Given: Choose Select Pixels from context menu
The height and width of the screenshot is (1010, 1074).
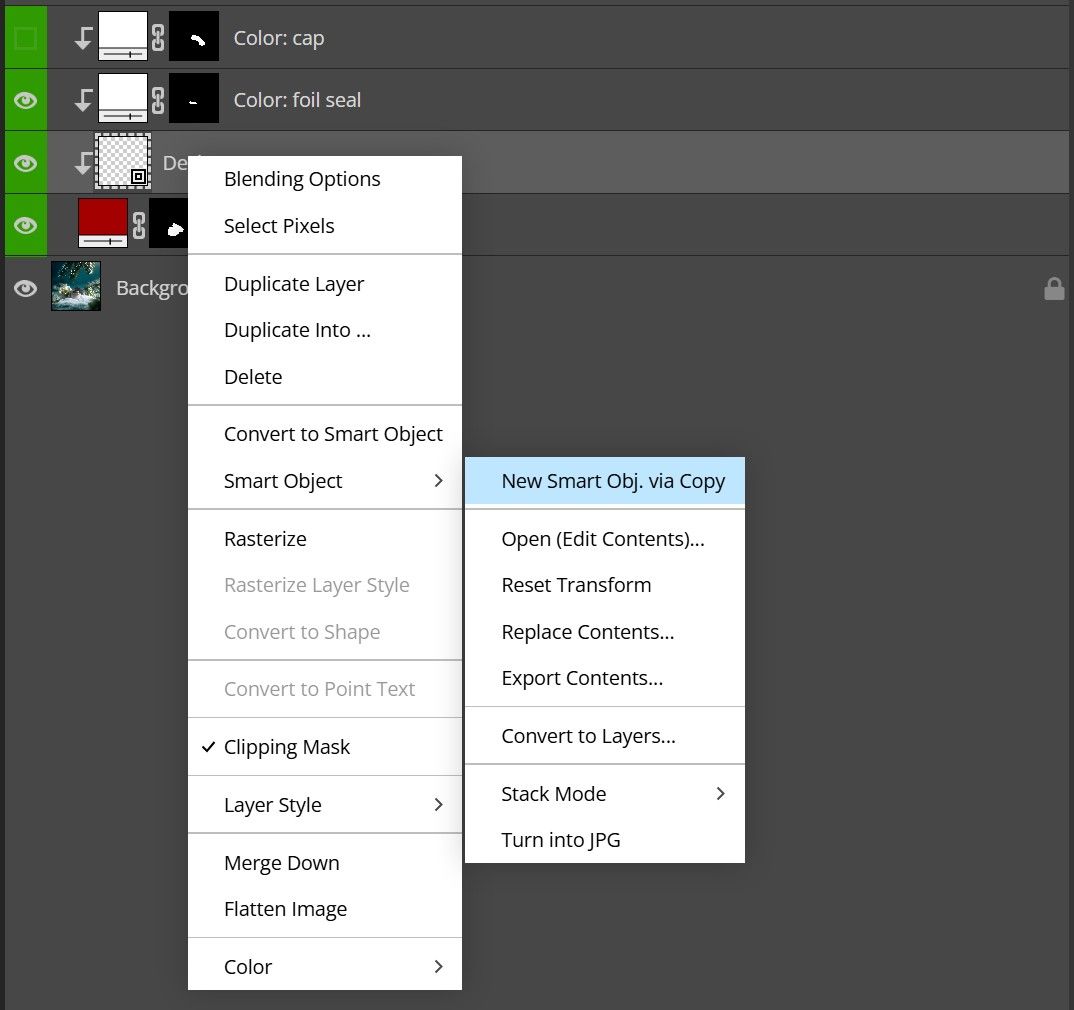Looking at the screenshot, I should coord(325,226).
